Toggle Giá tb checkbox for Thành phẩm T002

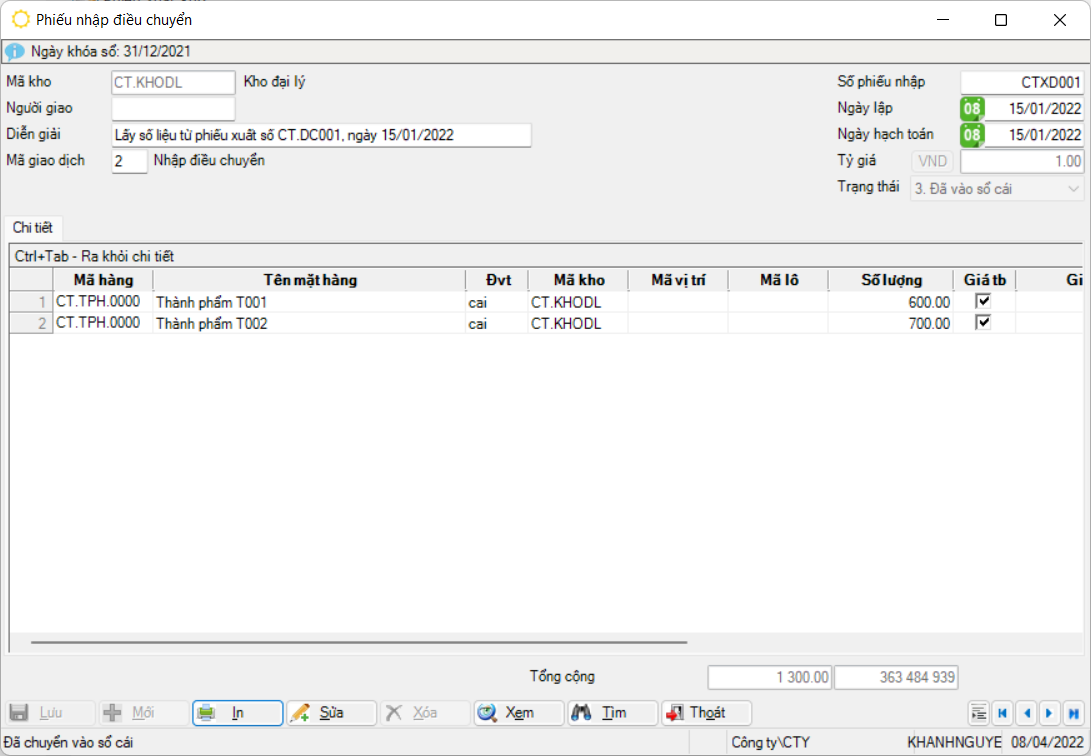pos(983,323)
